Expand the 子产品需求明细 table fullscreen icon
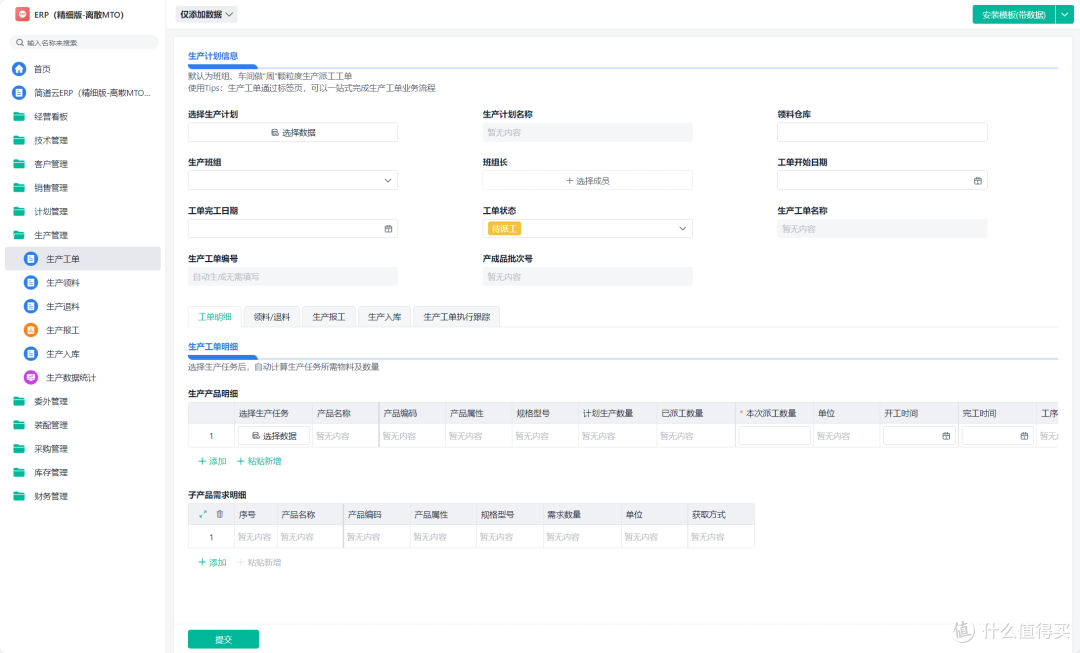 202,515
